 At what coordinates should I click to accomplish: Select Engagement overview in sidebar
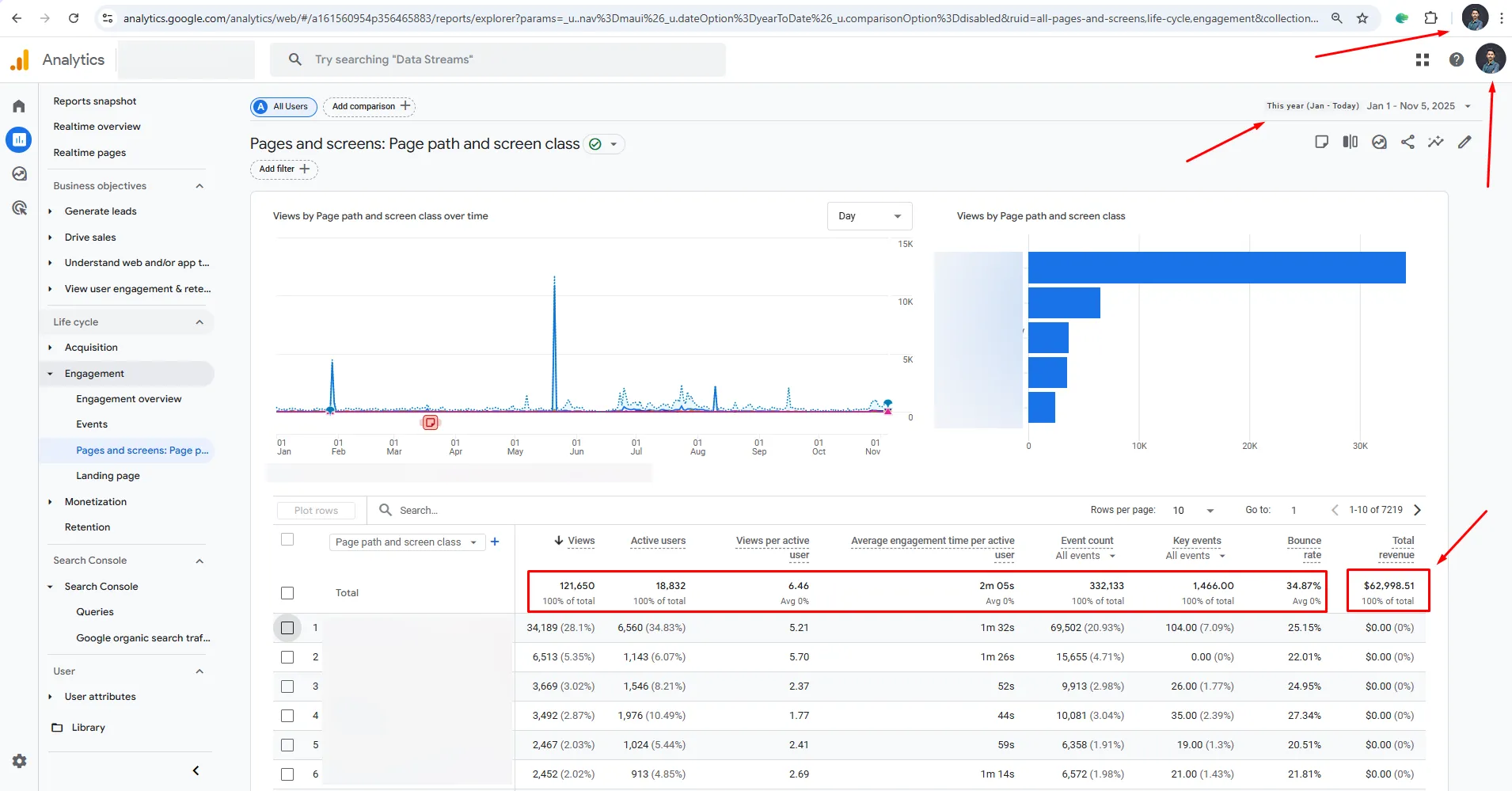point(128,399)
